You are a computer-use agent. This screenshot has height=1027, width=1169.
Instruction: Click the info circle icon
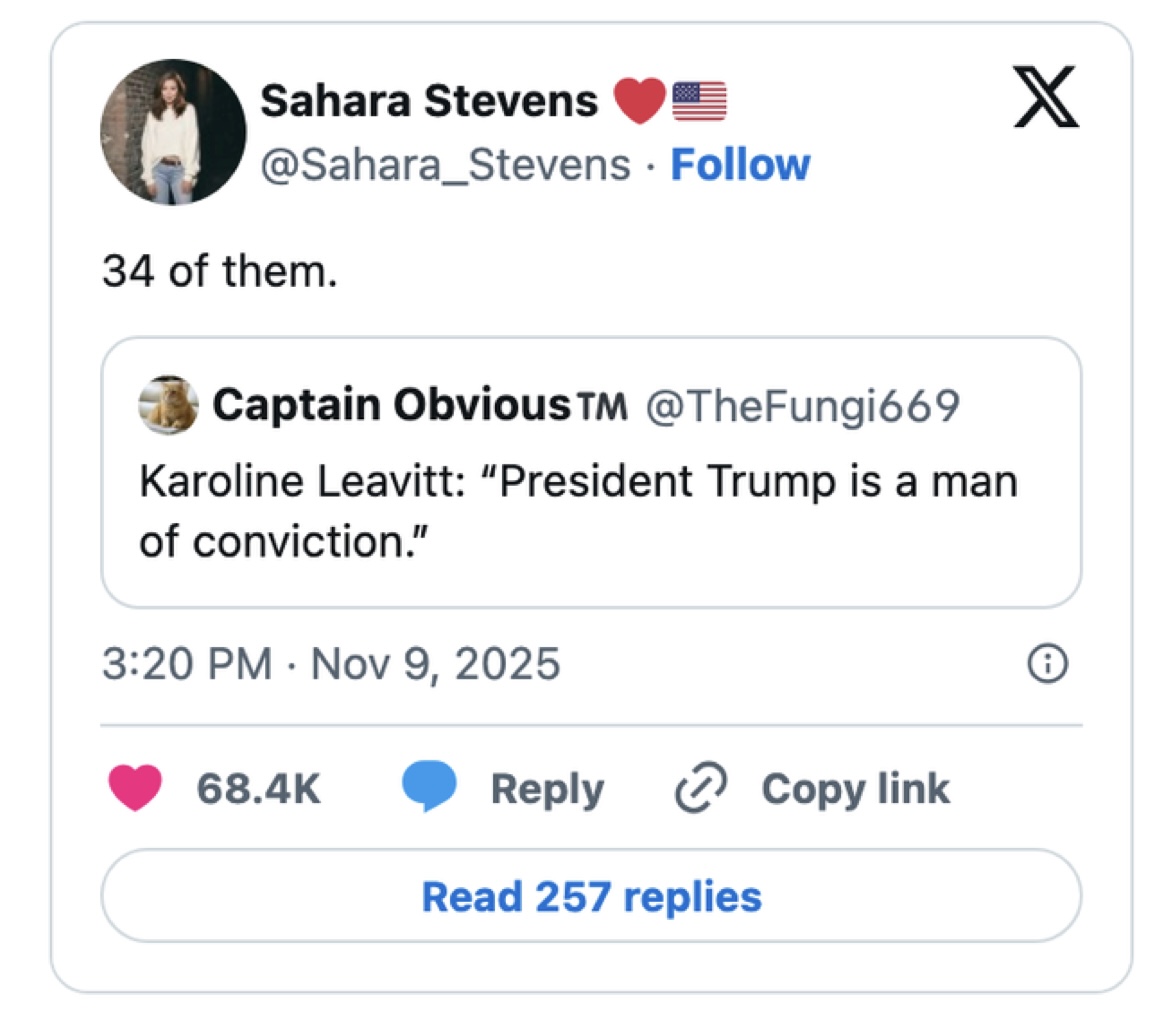pyautogui.click(x=1046, y=663)
